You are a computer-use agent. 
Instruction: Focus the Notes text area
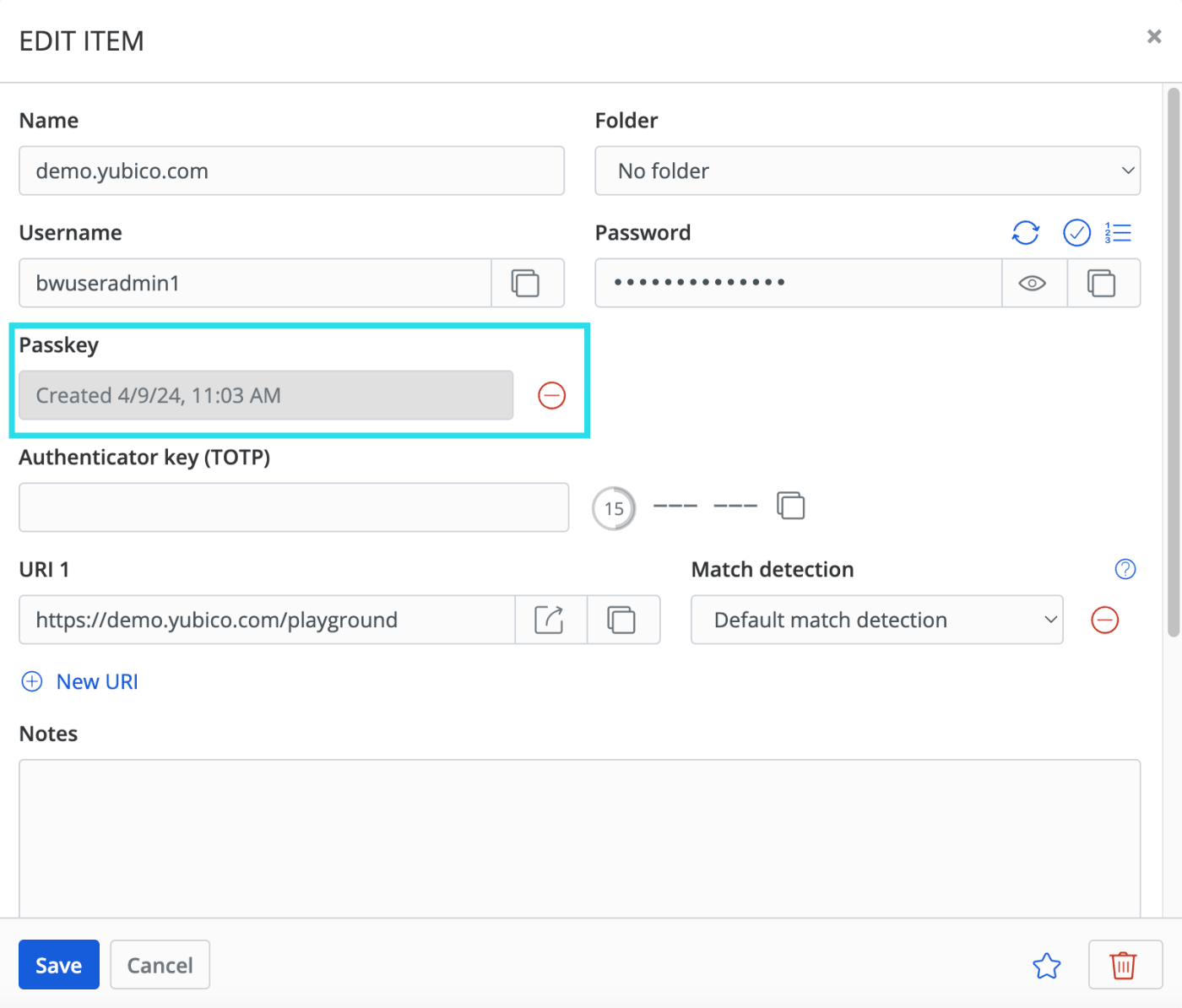point(580,839)
